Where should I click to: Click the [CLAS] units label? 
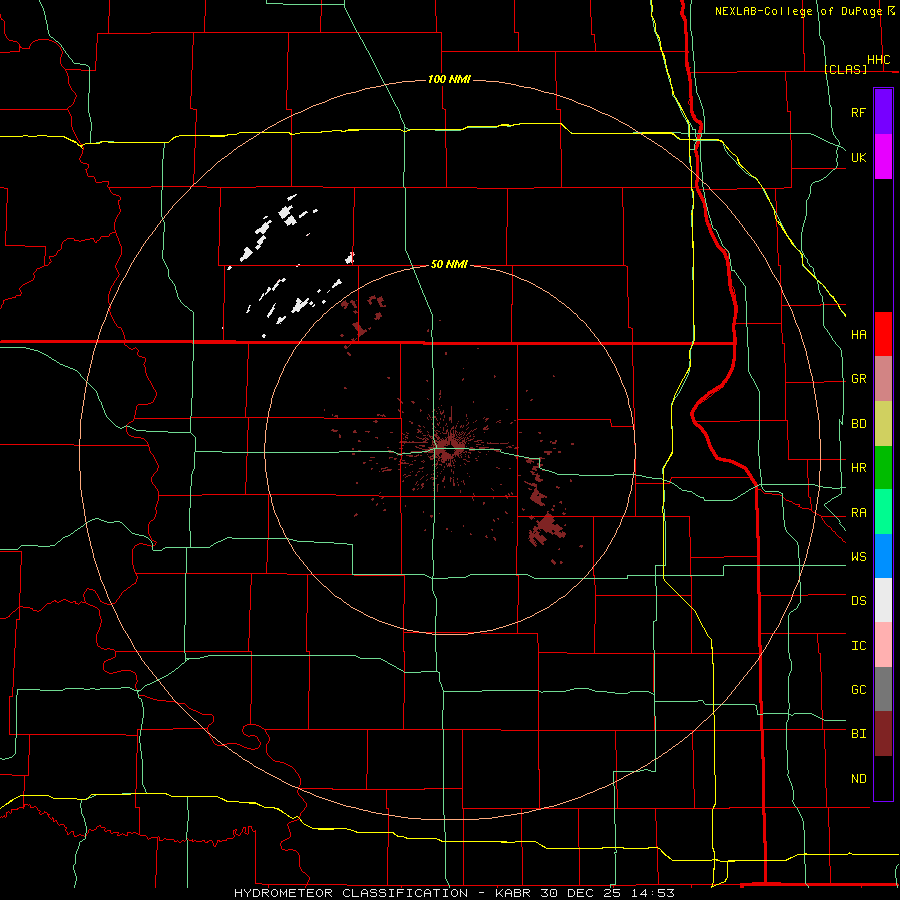(x=845, y=69)
